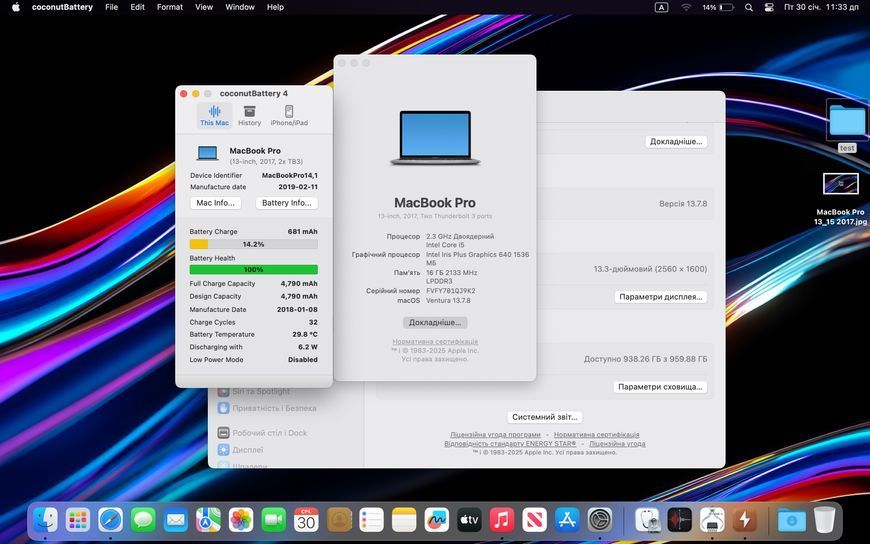870x544 pixels.
Task: Open the Apple menu
Action: (16, 7)
